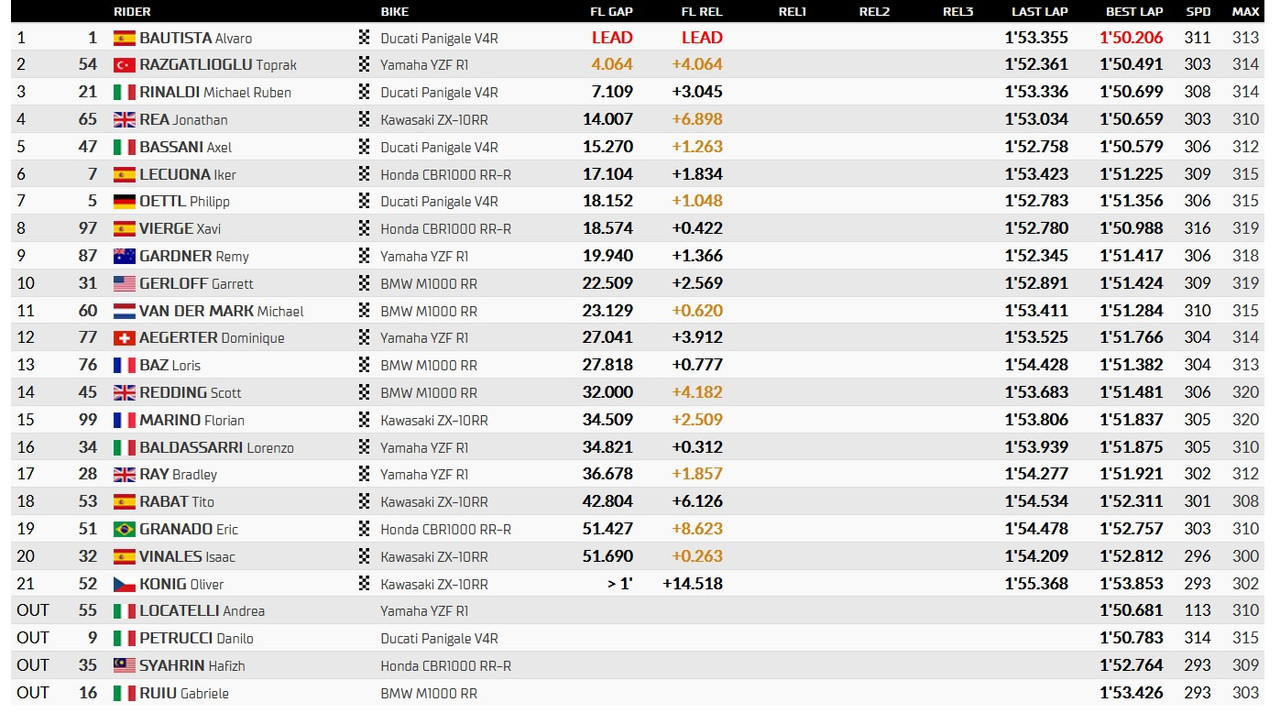Click rider number 54 in row two

tap(88, 65)
